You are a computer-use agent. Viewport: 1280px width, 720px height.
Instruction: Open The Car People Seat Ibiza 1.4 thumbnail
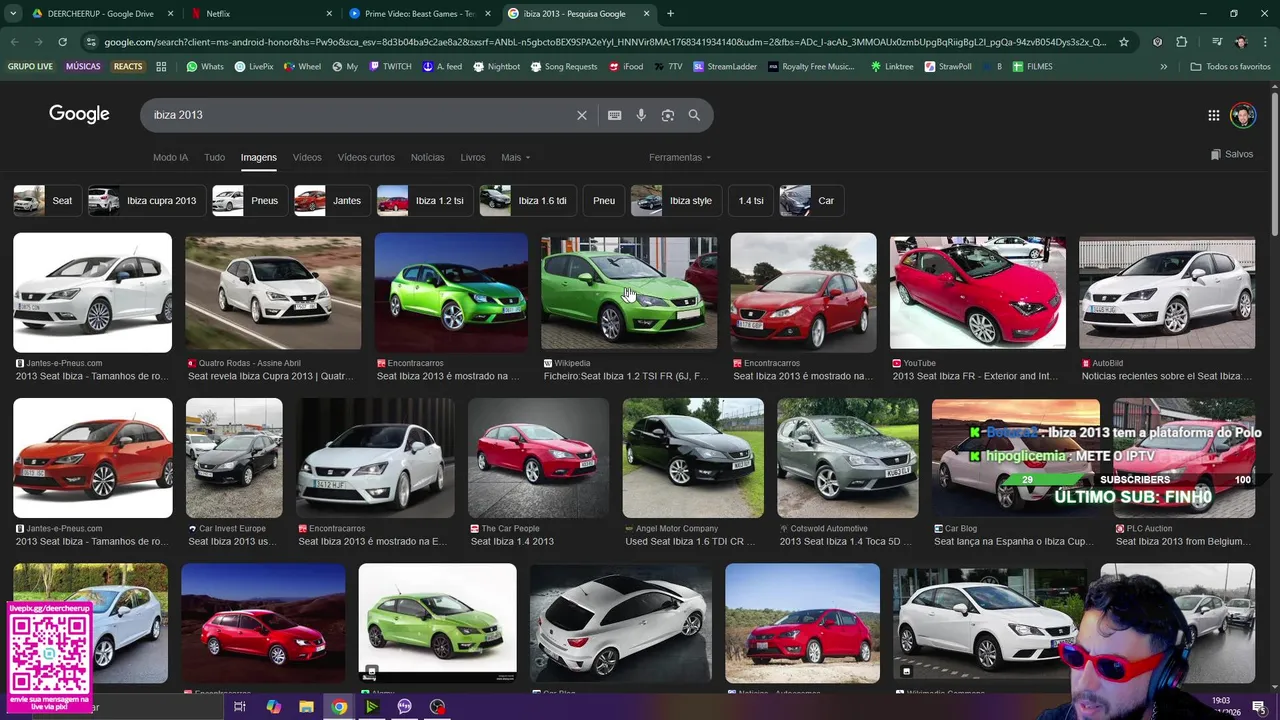[x=538, y=457]
